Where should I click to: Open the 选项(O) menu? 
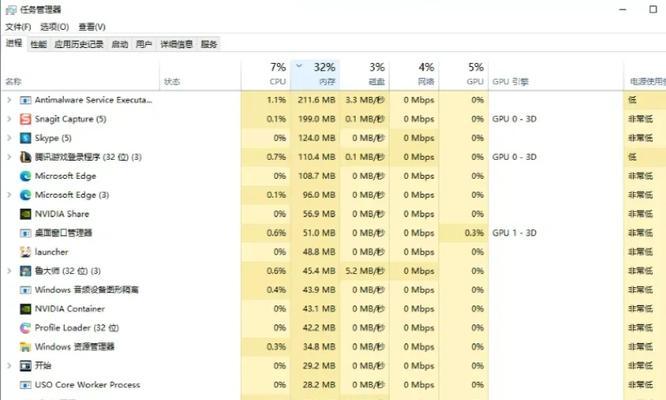54,27
